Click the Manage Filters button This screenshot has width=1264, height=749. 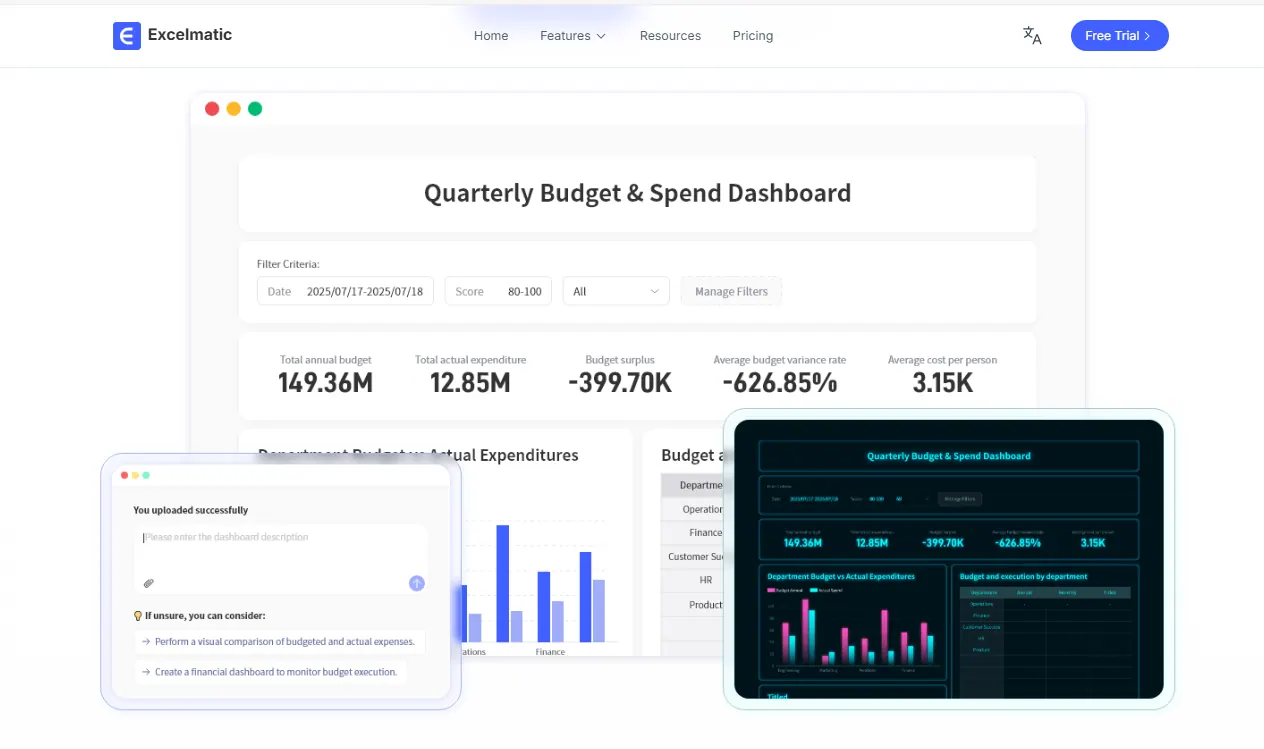pos(731,291)
